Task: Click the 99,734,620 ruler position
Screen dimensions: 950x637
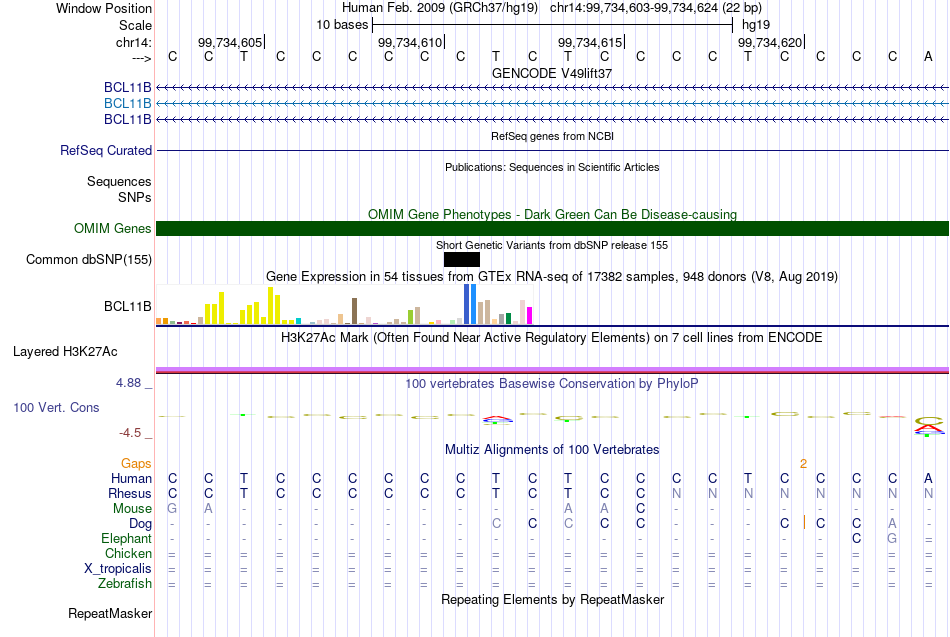Action: point(769,42)
